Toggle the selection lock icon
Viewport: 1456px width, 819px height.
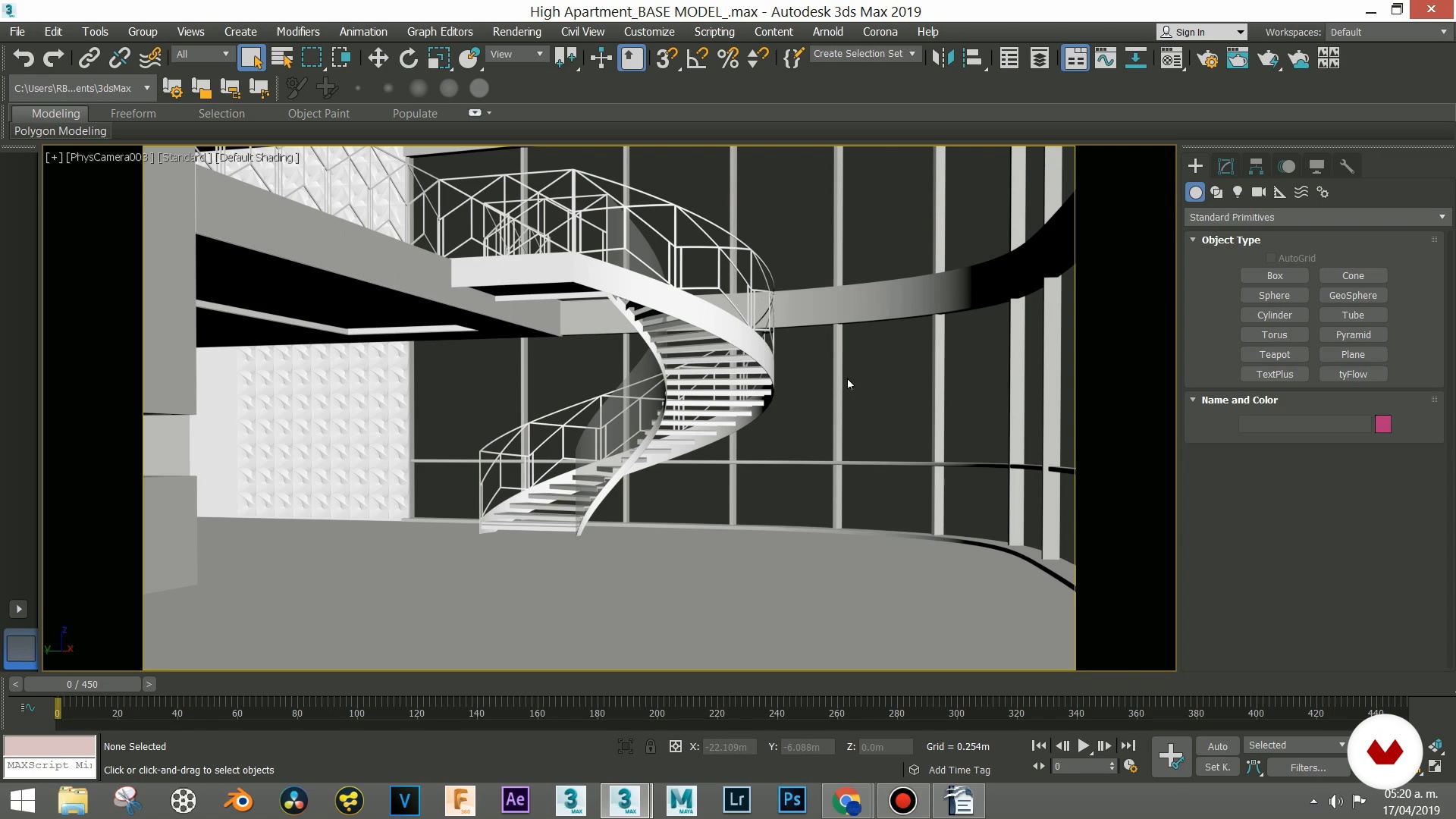[x=651, y=746]
